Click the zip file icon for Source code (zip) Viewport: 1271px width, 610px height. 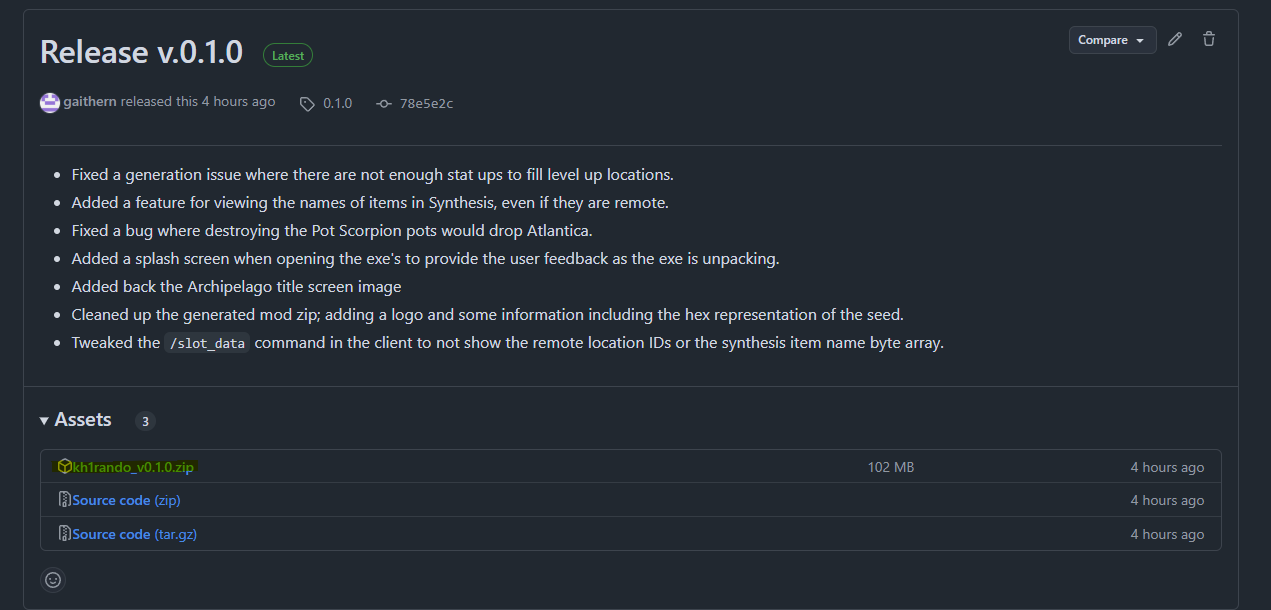64,500
